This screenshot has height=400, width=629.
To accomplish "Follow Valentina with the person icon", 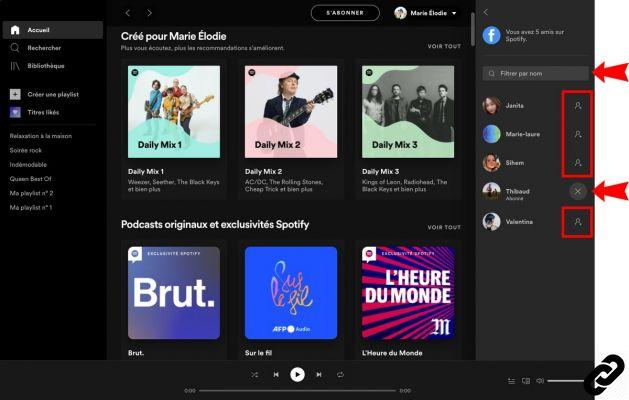I will [x=578, y=221].
